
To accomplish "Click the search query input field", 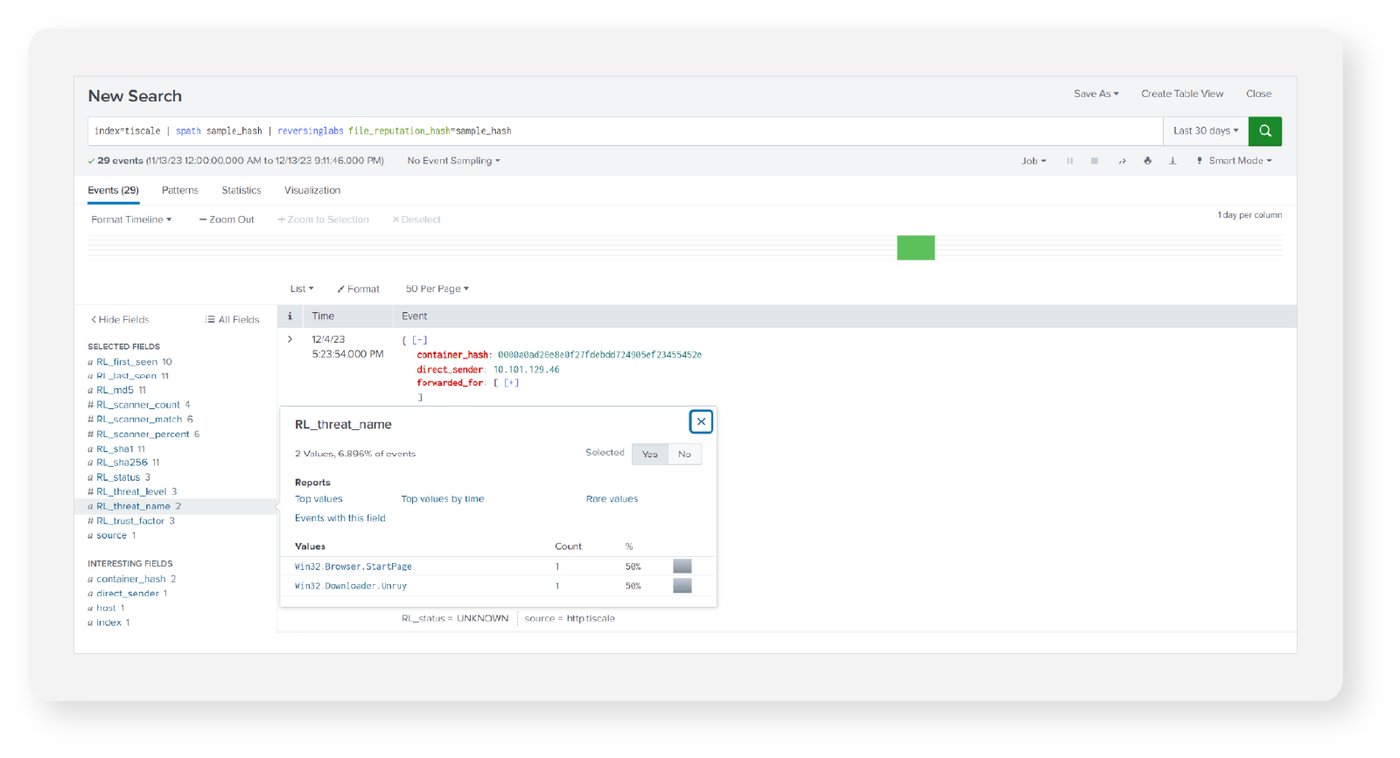I will tap(625, 131).
